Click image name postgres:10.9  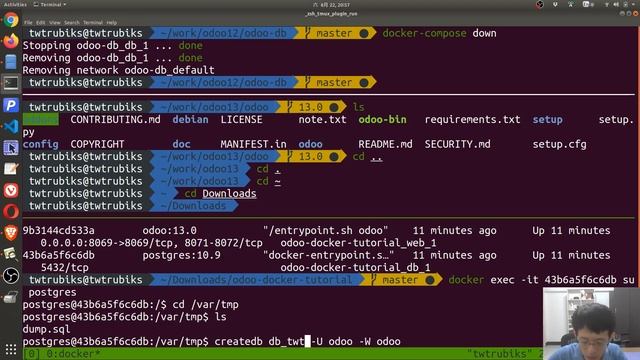click(181, 256)
